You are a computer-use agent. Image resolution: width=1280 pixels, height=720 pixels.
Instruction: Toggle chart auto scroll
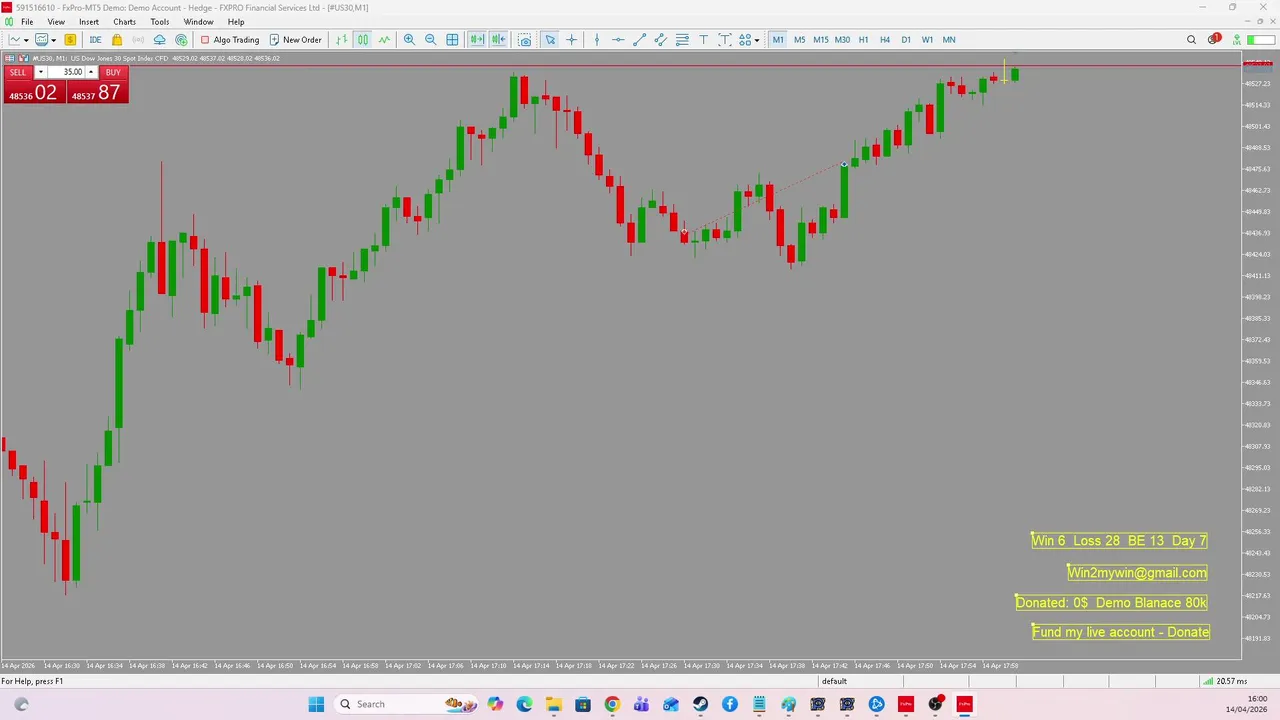477,40
